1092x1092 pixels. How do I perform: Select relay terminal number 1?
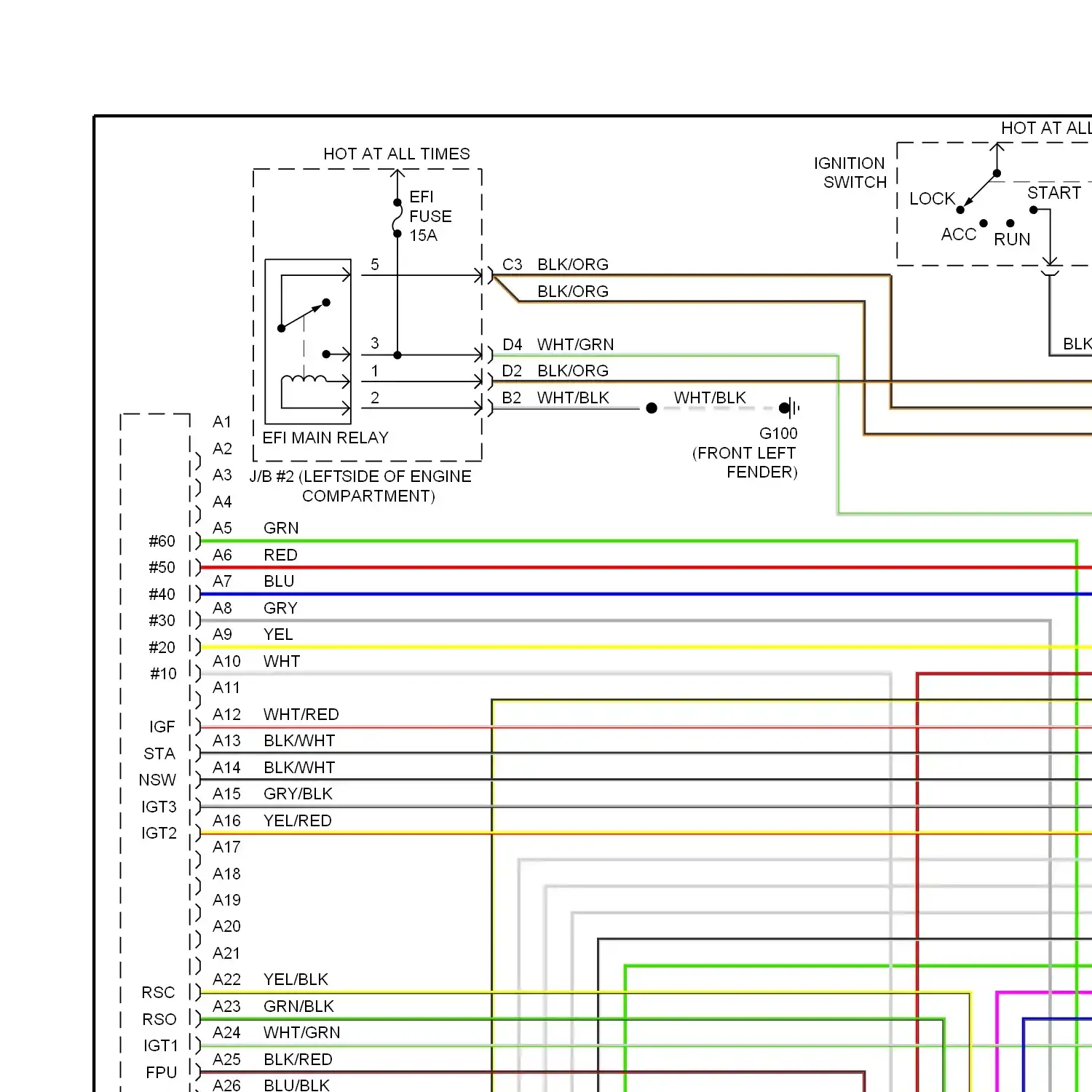(375, 371)
